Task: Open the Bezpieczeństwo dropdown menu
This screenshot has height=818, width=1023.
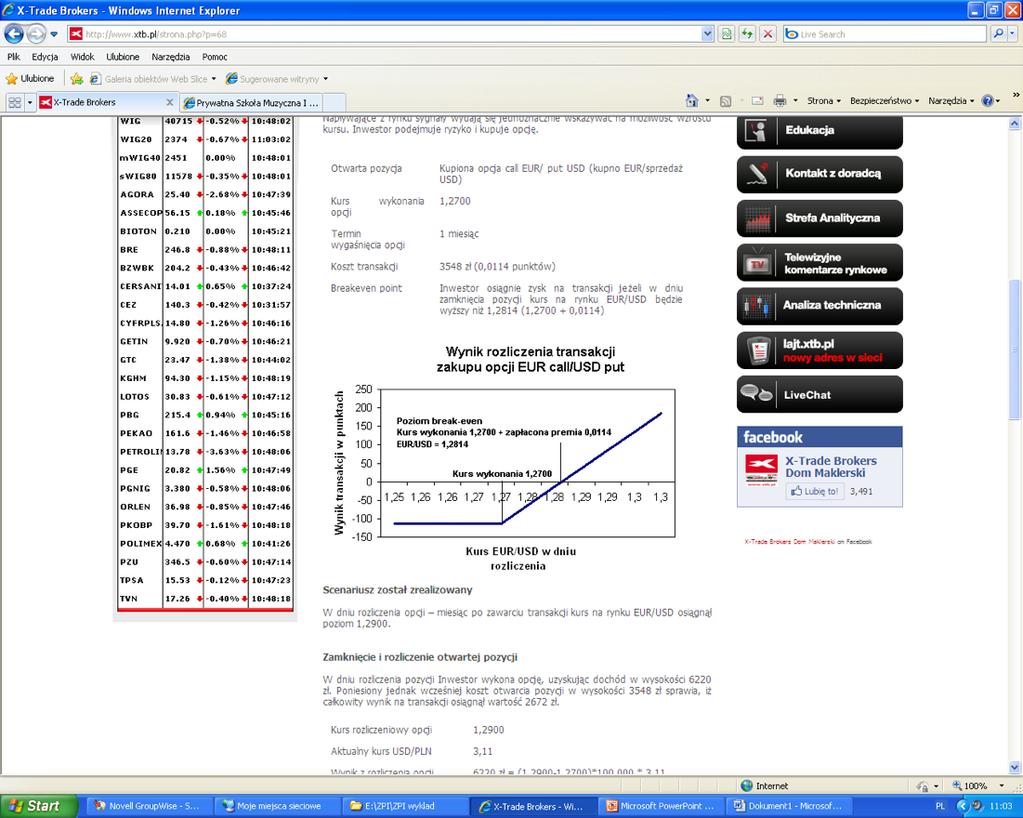Action: (885, 100)
